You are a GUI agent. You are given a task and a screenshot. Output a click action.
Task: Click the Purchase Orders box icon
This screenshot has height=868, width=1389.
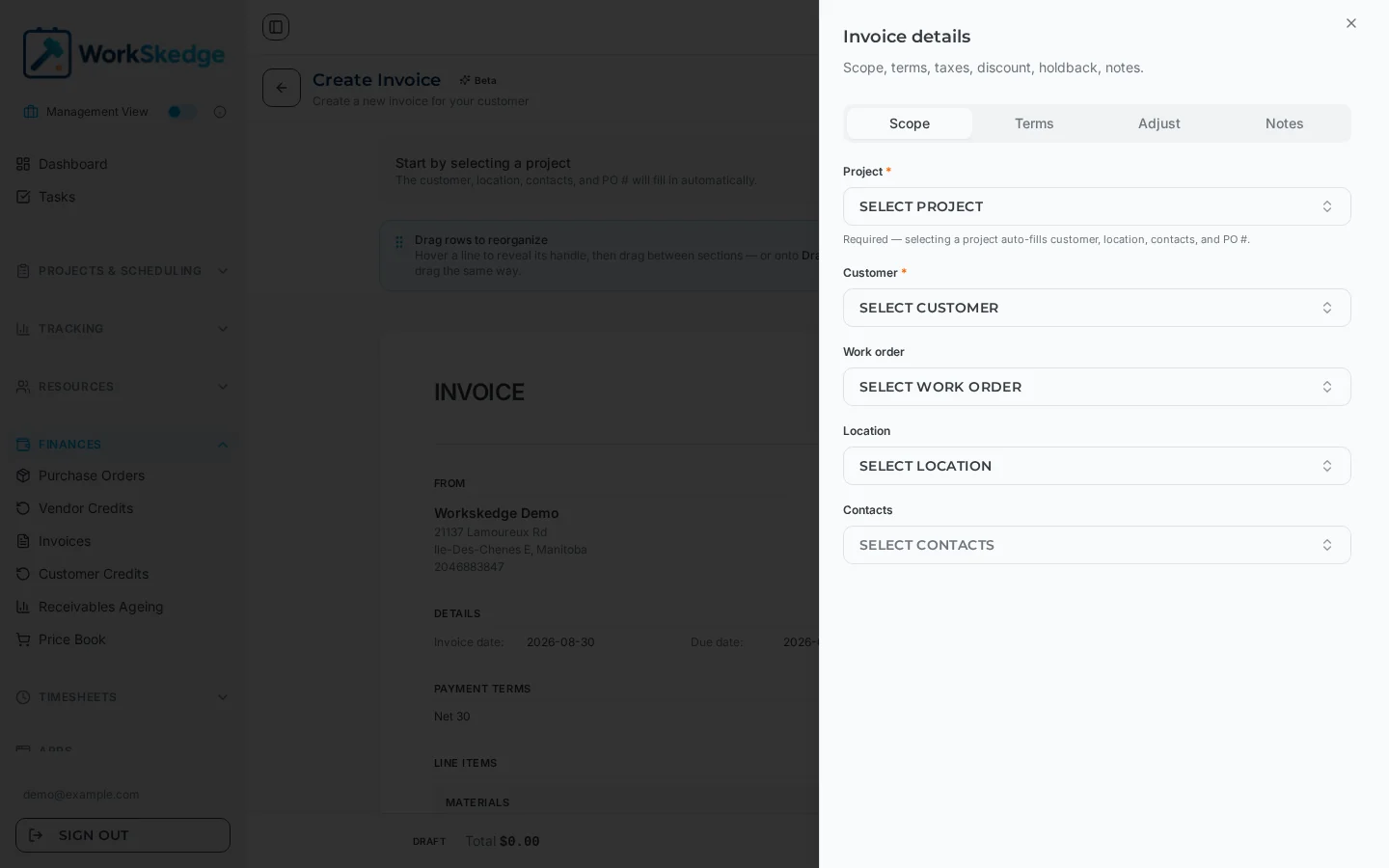23,475
